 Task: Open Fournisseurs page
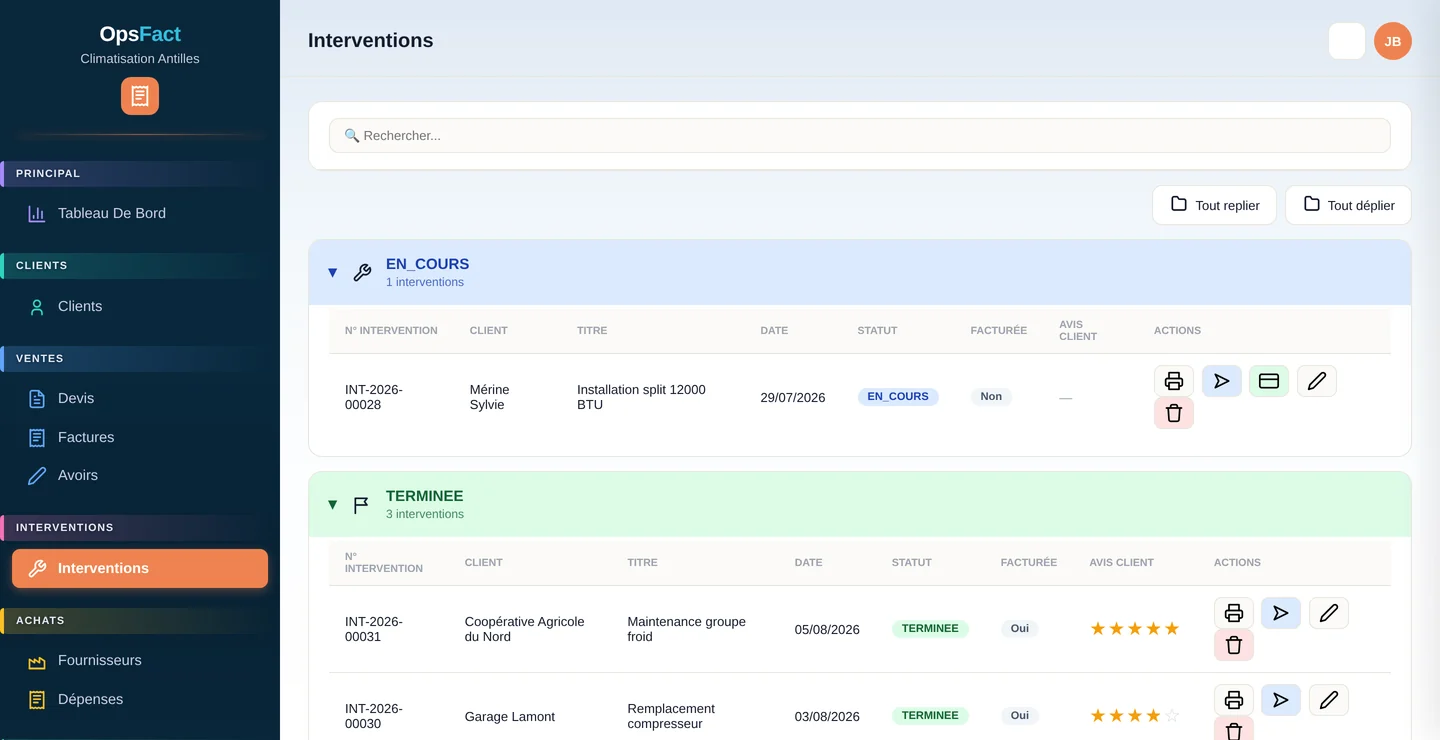click(140, 660)
